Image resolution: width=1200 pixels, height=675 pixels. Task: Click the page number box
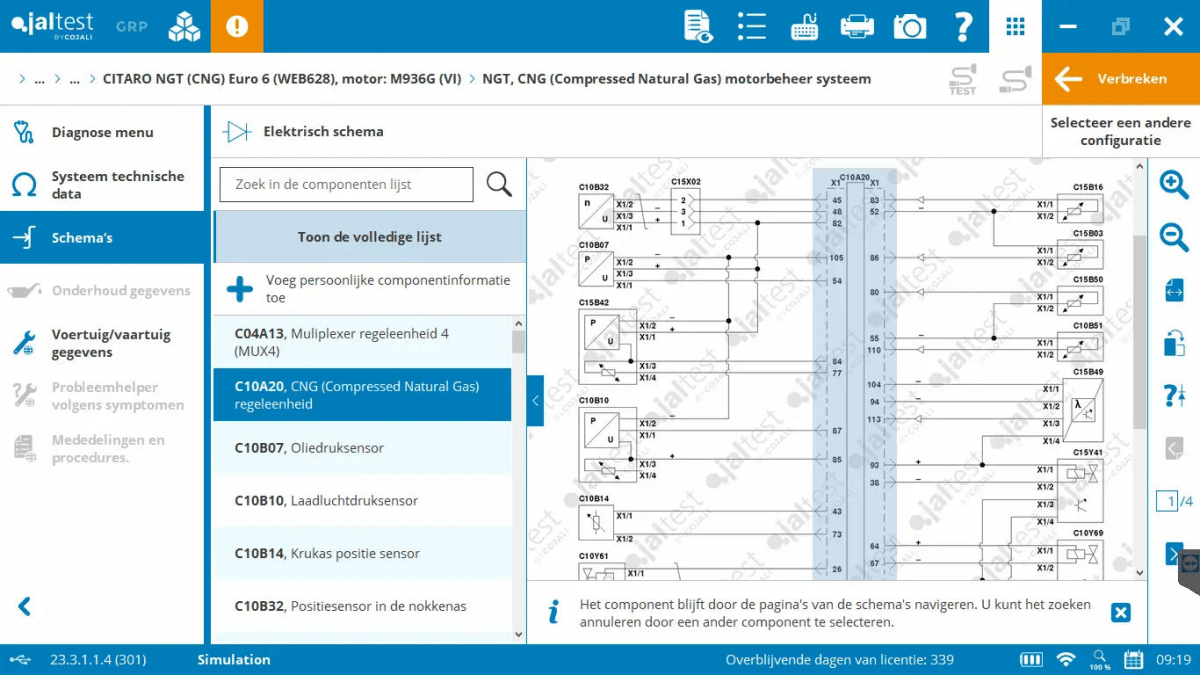click(1166, 501)
